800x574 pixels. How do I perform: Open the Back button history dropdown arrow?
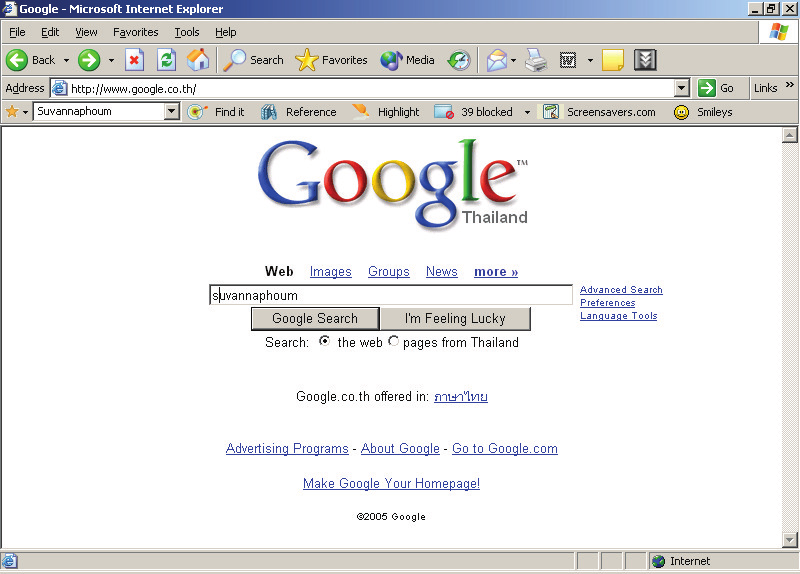click(66, 60)
